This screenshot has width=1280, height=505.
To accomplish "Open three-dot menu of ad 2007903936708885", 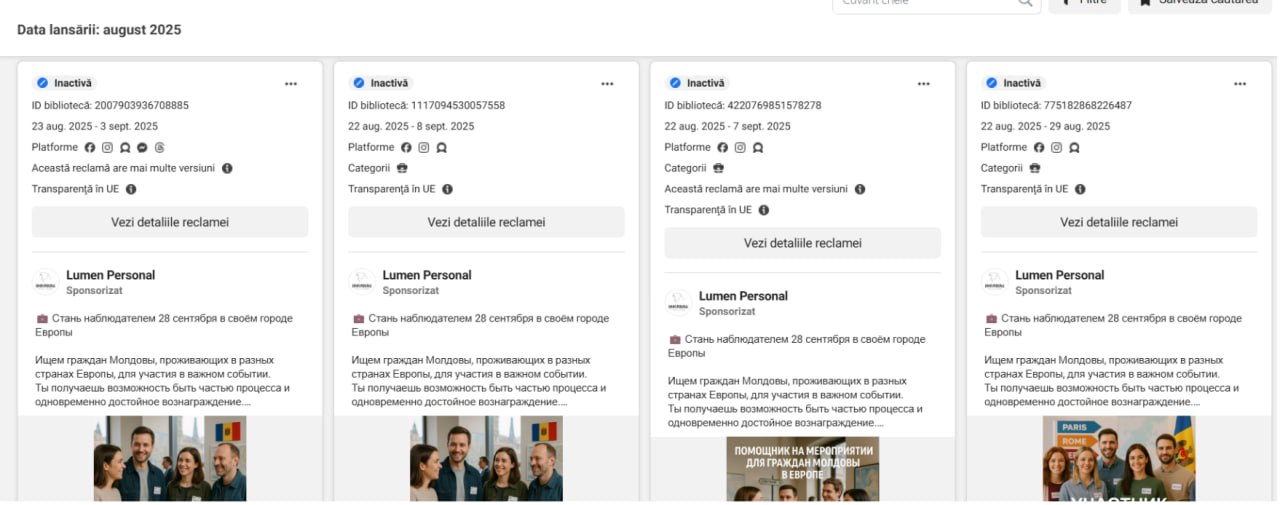I will [x=291, y=84].
